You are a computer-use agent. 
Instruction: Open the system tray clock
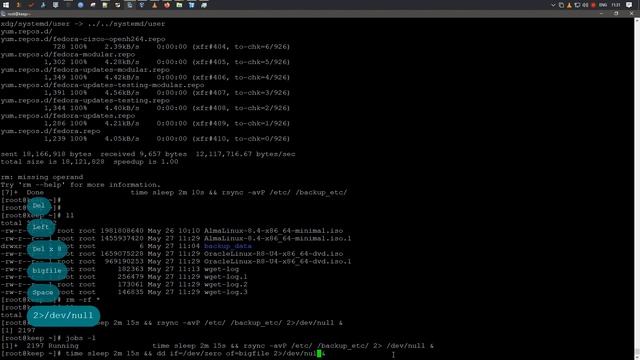[616, 5]
